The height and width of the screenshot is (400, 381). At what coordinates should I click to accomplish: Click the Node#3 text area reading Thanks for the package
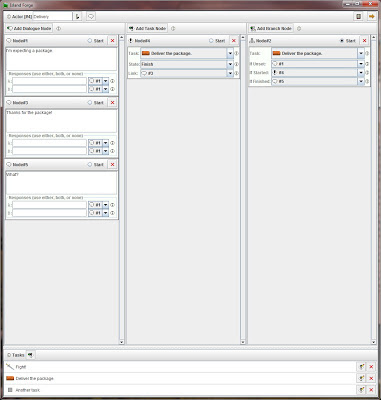[61, 121]
